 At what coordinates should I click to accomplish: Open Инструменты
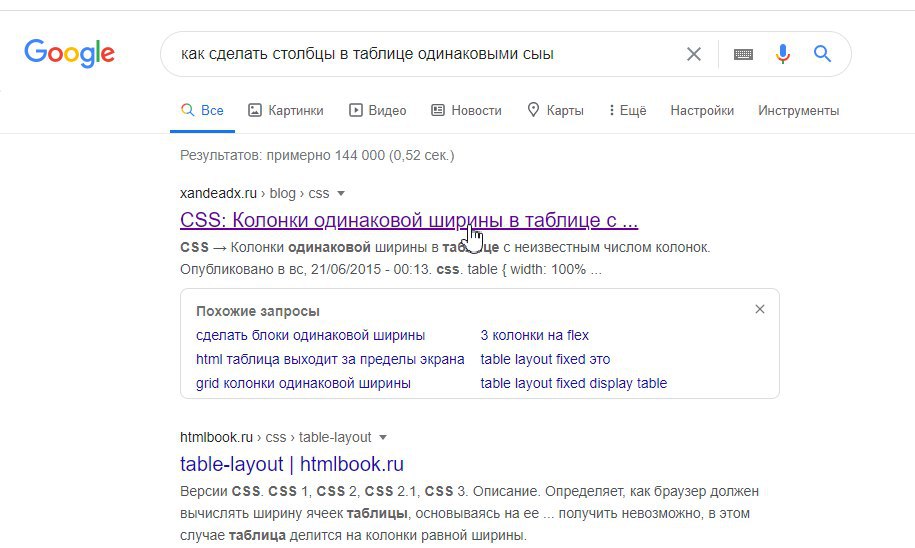pos(798,110)
